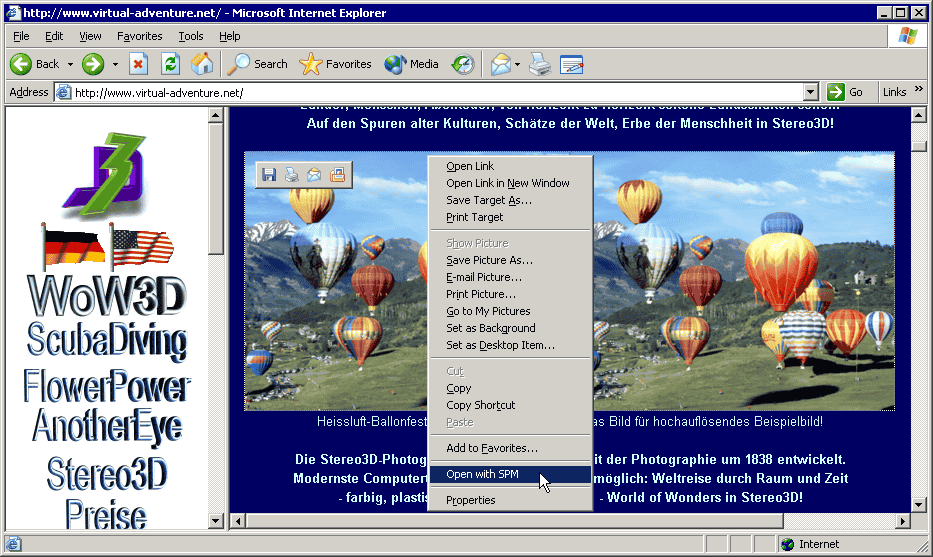Save image via floppy icon on image toolbar
This screenshot has width=933, height=557.
pos(269,174)
